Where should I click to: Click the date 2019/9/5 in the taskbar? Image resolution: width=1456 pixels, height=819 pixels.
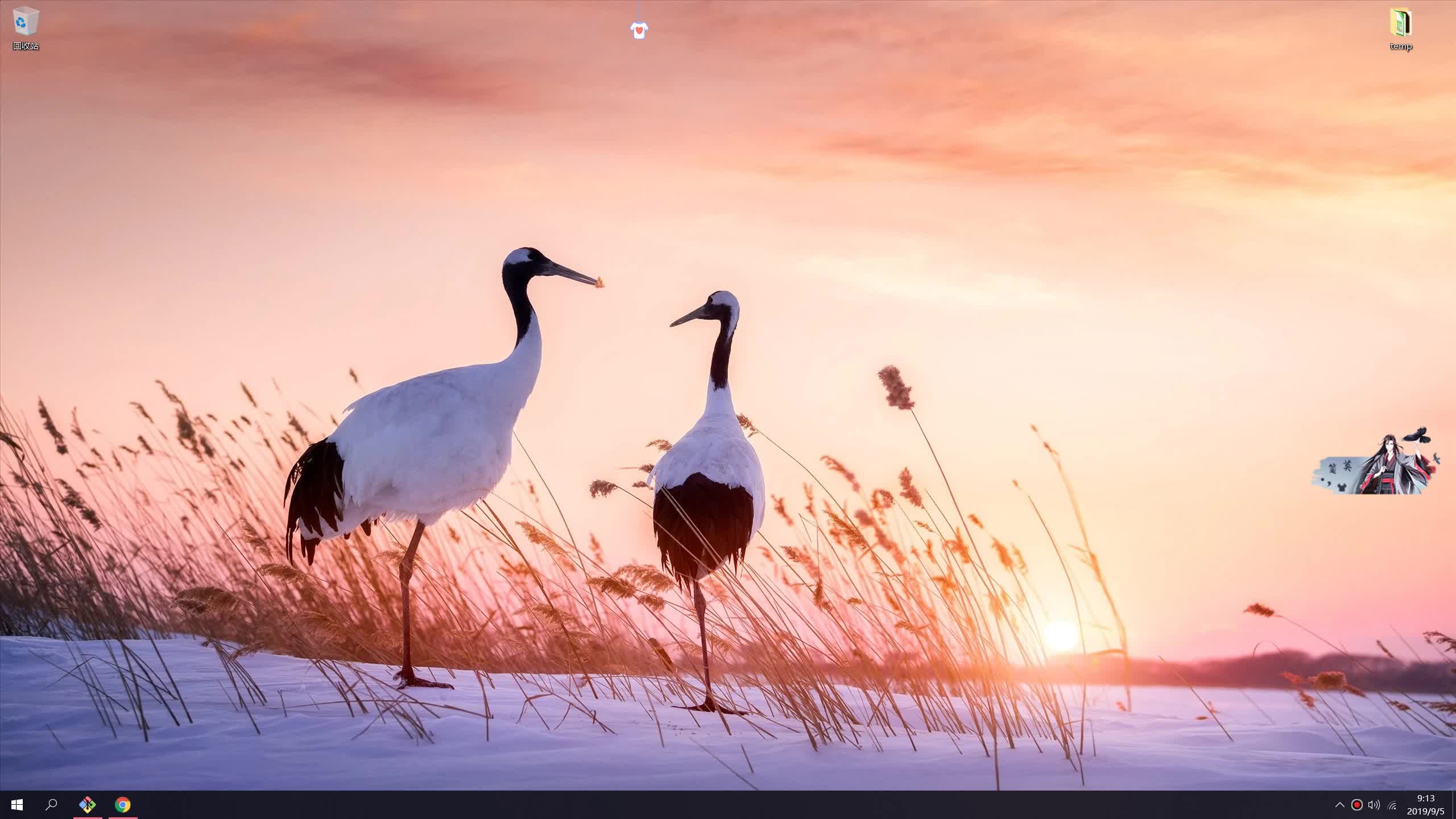click(x=1425, y=812)
